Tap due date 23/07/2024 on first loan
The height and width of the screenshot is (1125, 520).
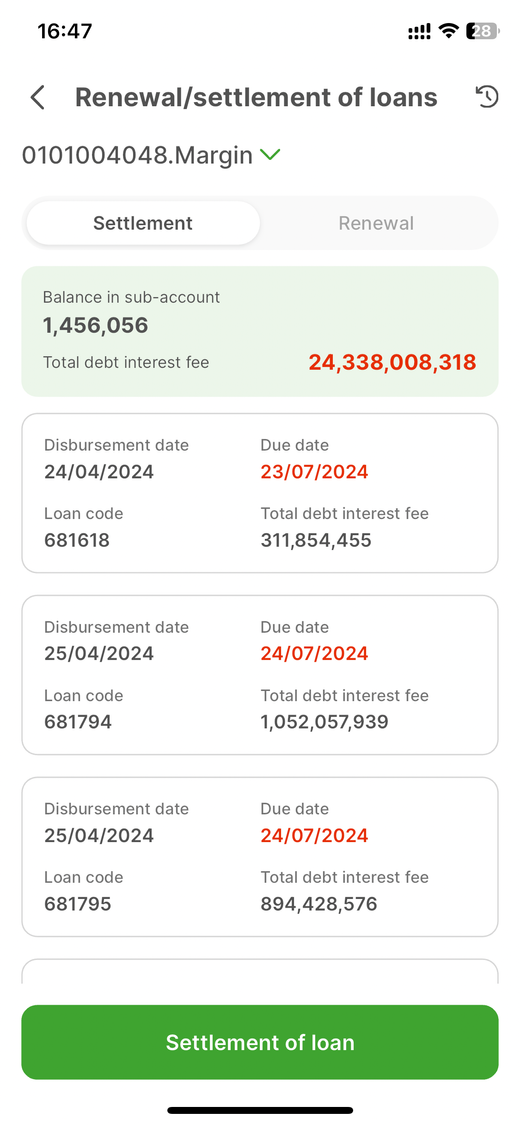(x=314, y=472)
